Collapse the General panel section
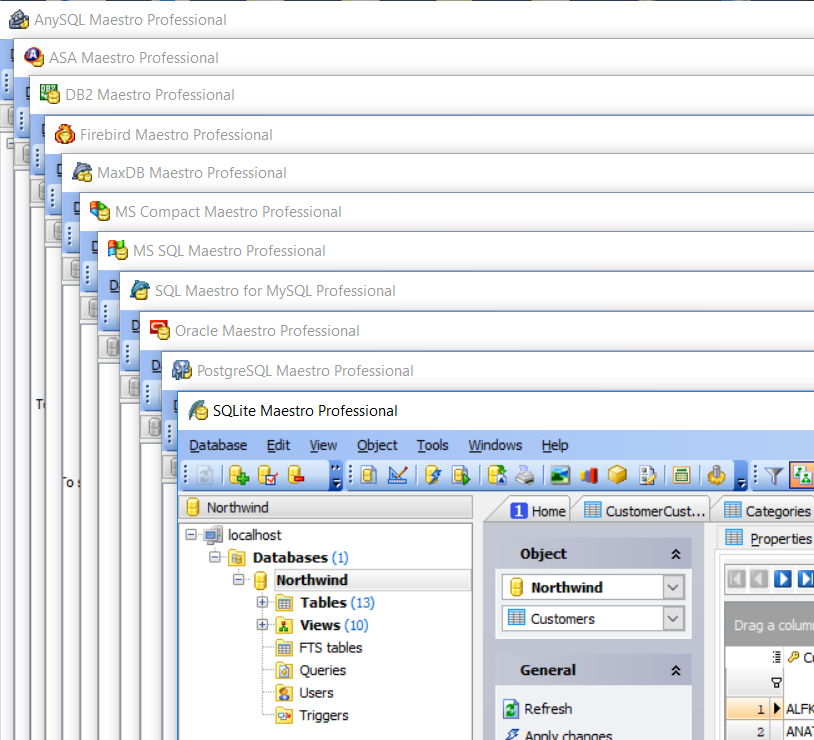 pos(676,671)
